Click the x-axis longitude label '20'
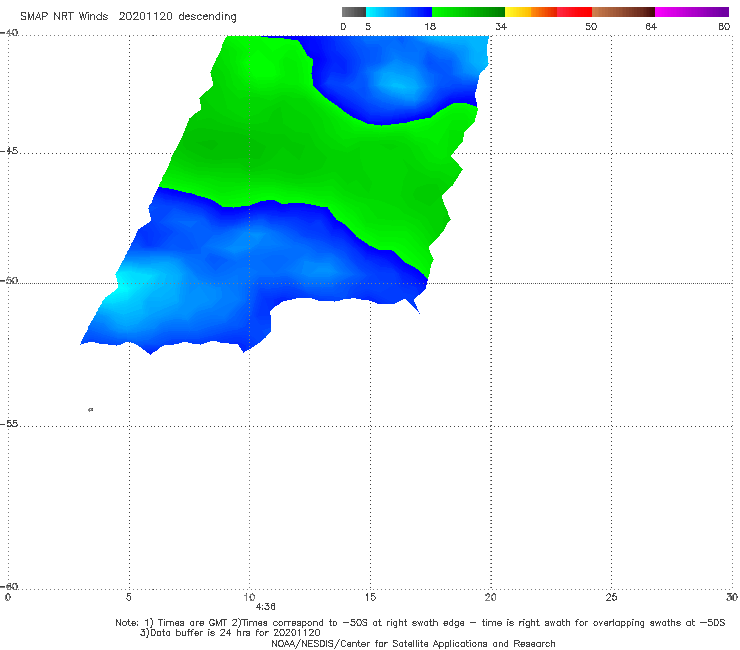This screenshot has width=740, height=650. (490, 597)
